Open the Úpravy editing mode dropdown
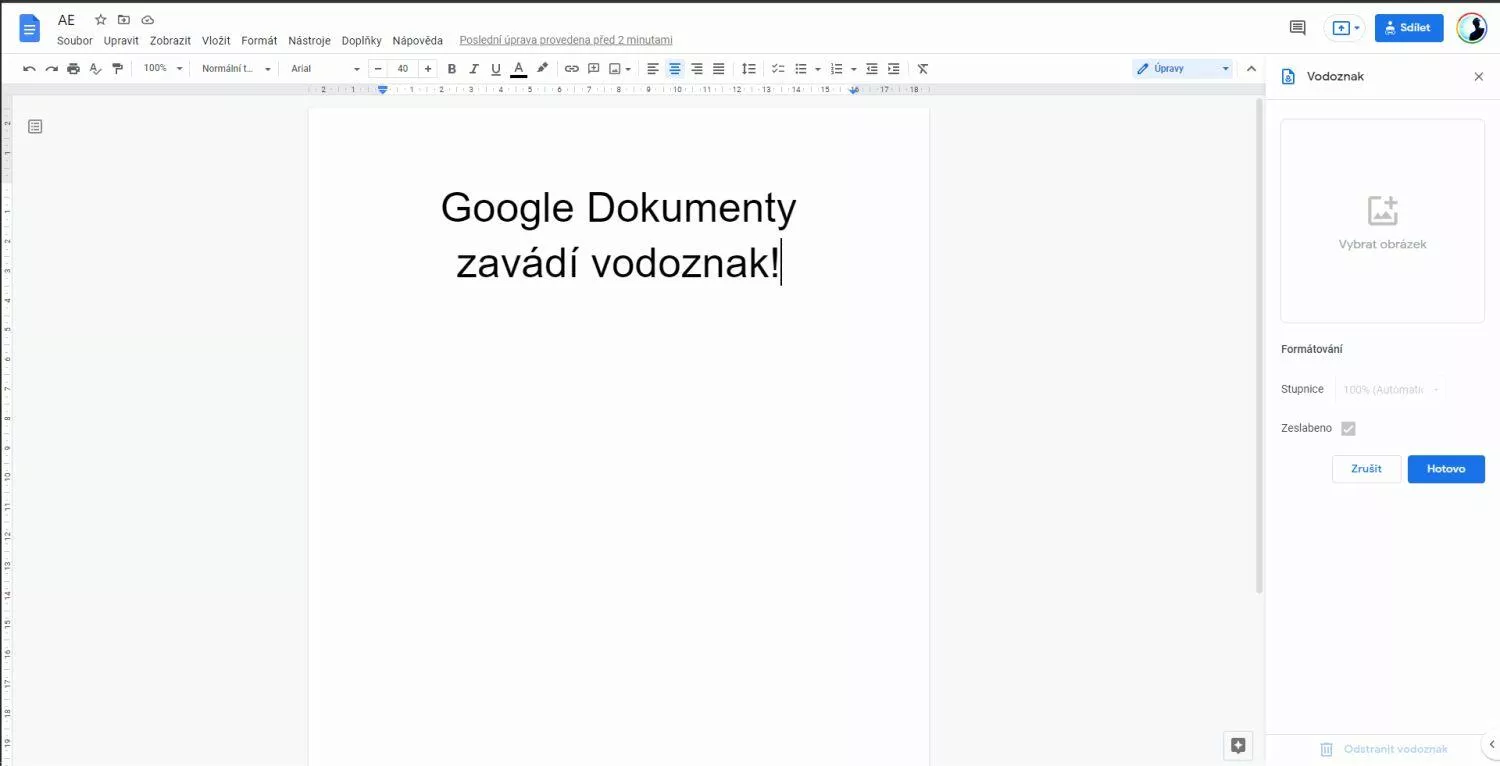The height and width of the screenshot is (766, 1500). [x=1182, y=69]
